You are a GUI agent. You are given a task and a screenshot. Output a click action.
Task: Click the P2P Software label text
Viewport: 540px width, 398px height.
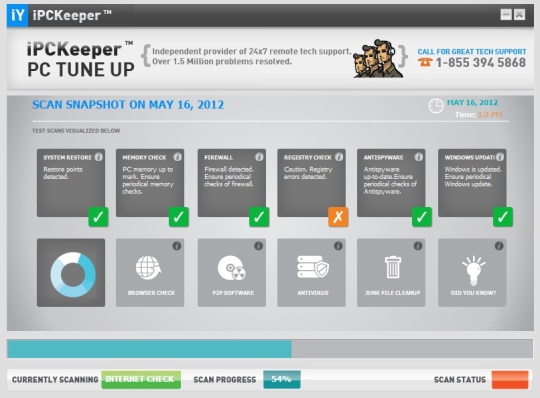point(233,293)
